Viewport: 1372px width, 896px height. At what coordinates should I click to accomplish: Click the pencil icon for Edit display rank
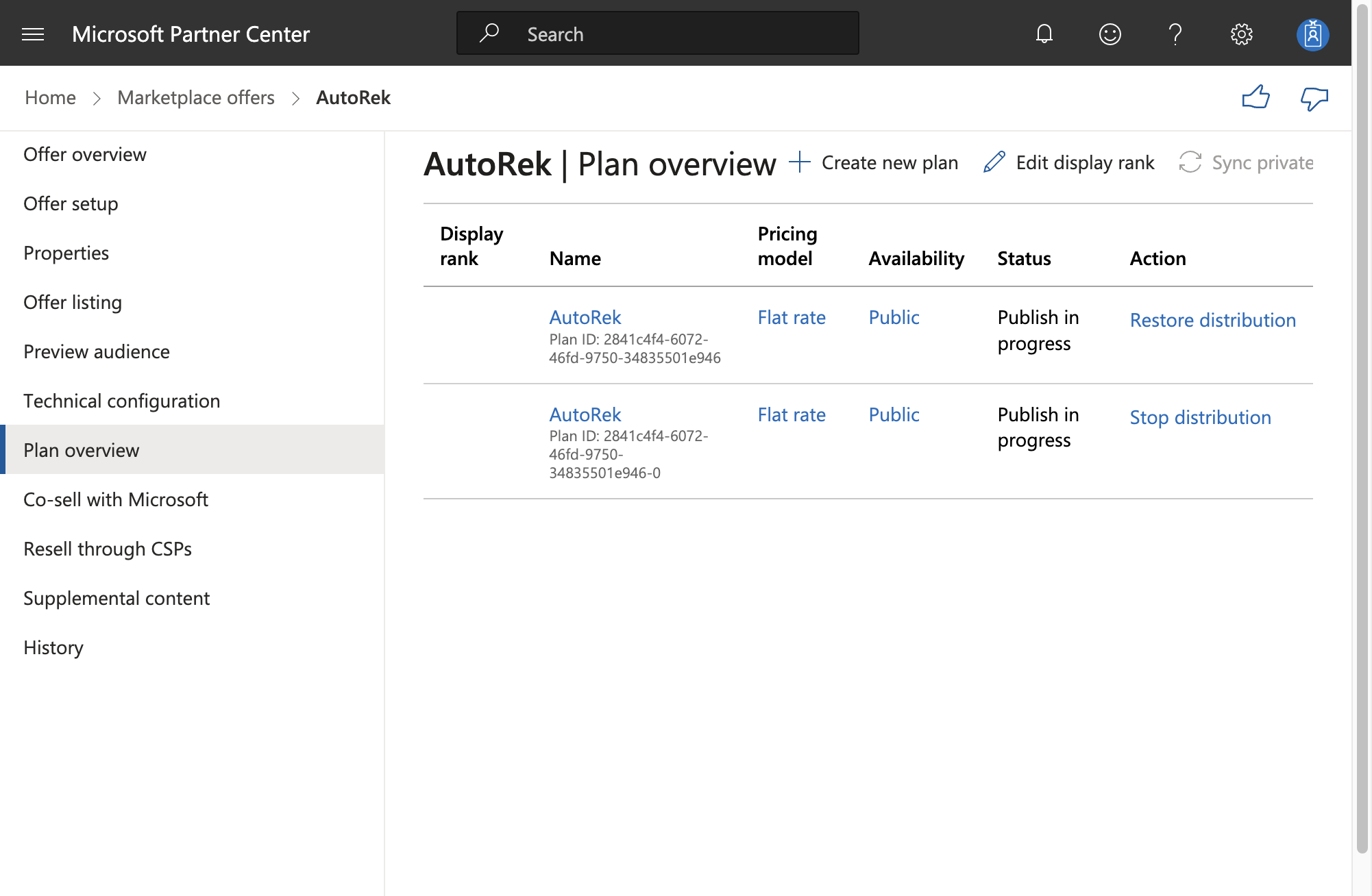994,162
